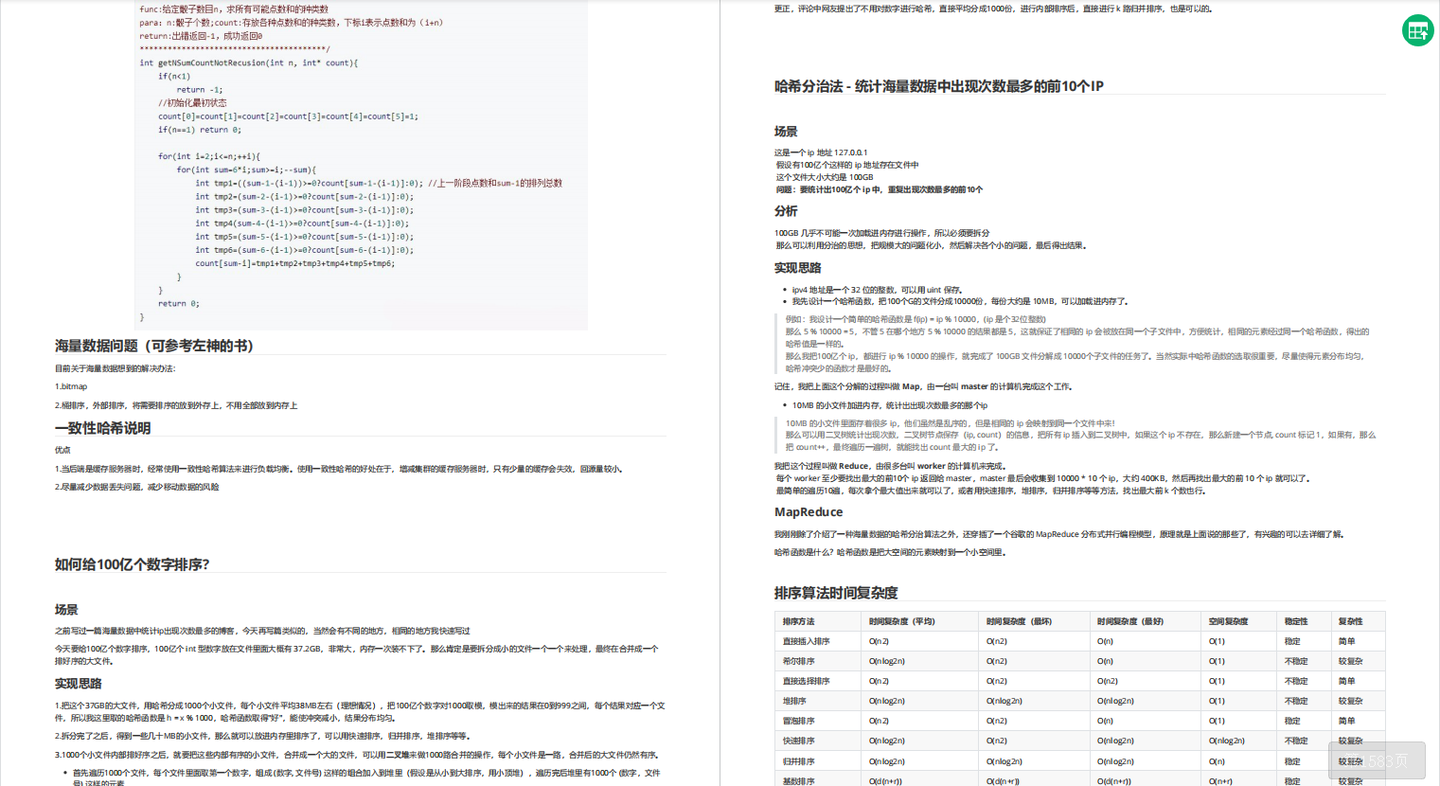Click 'O(n2)' best-case cell in 直接选择排序 row

coord(1108,681)
